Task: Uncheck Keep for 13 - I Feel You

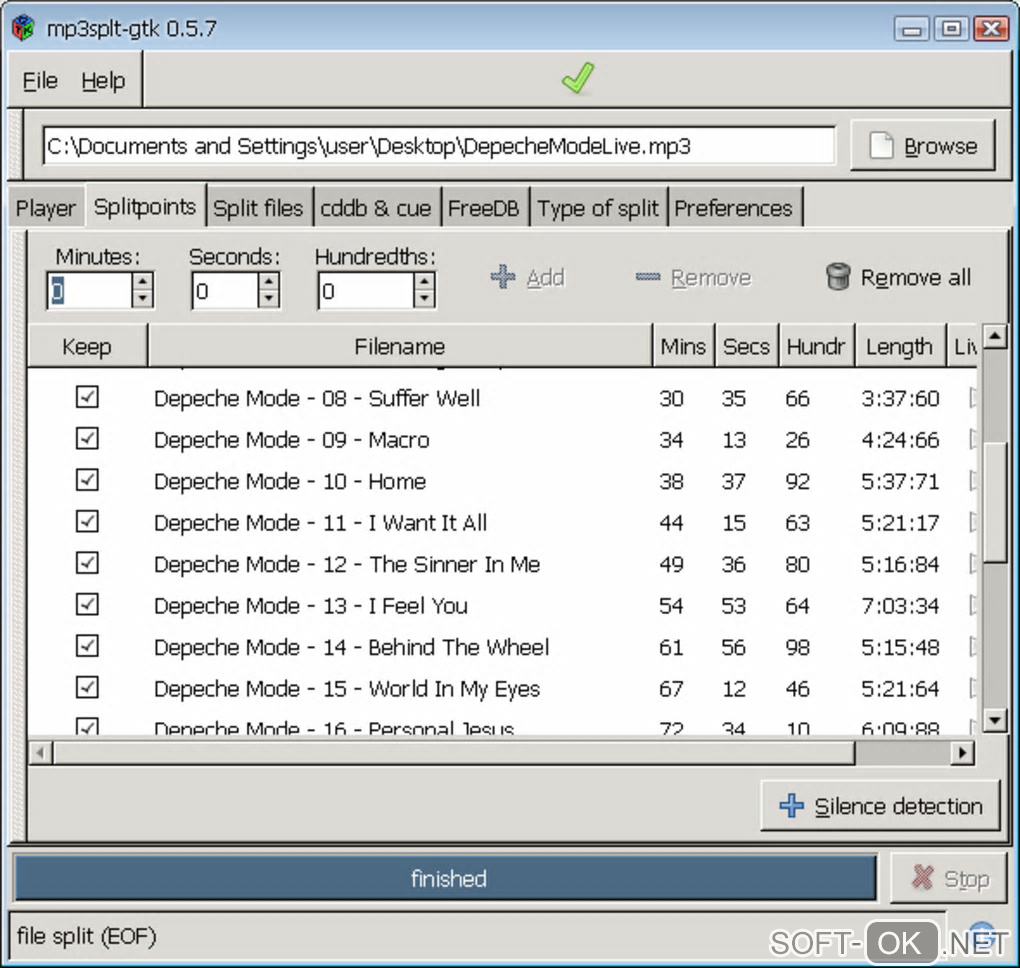Action: click(87, 604)
